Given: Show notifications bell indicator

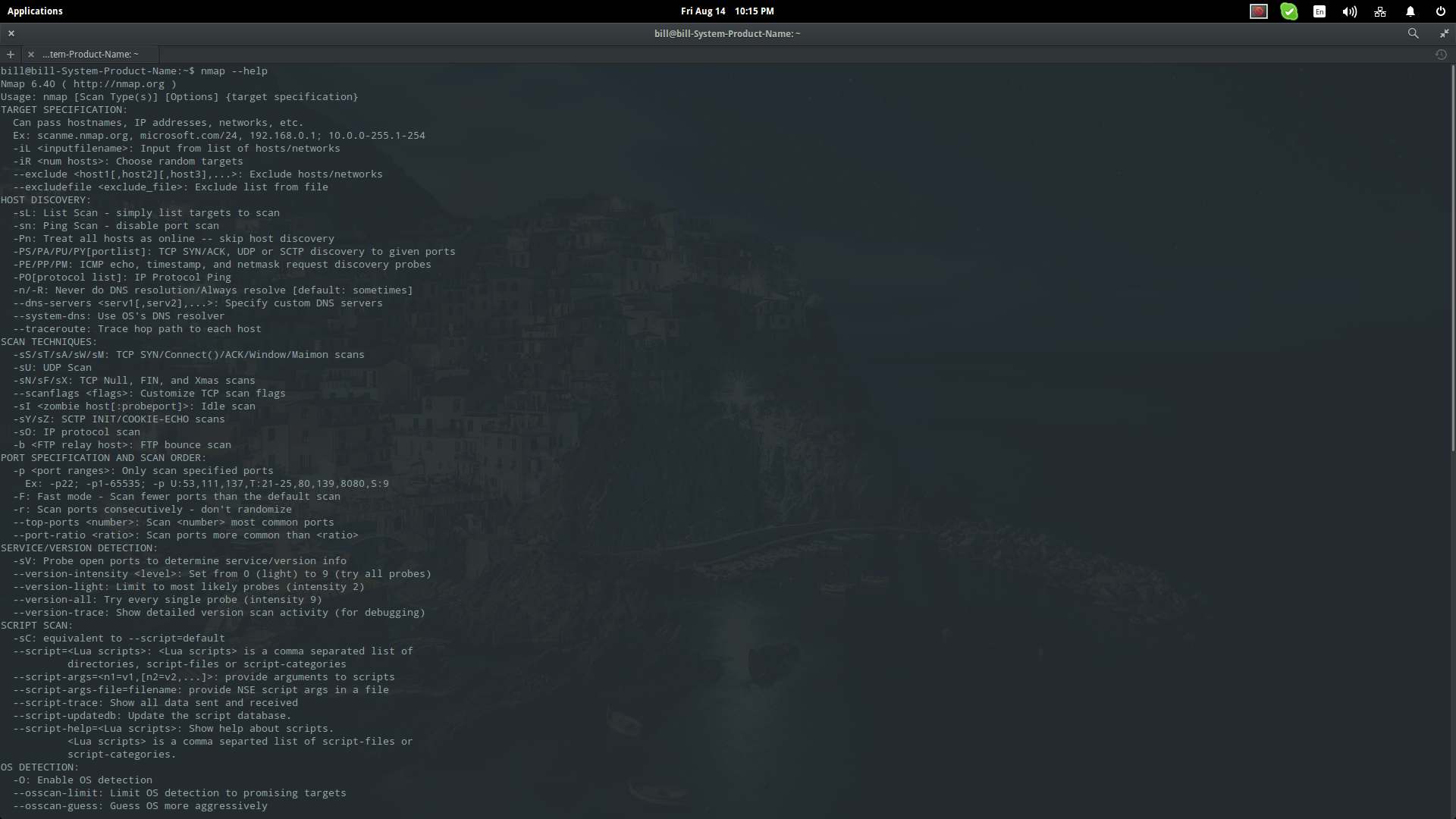Looking at the screenshot, I should pyautogui.click(x=1410, y=11).
